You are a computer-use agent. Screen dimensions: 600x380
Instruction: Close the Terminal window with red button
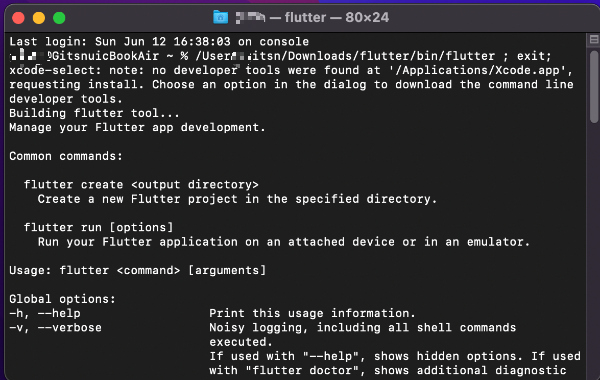tap(18, 18)
